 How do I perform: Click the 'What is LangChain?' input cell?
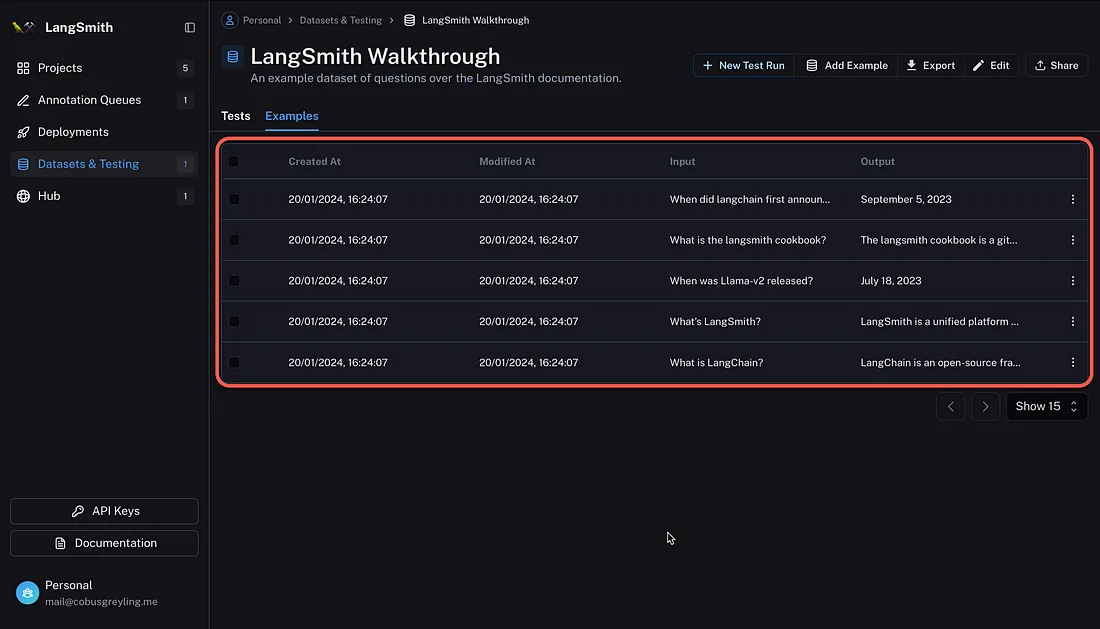(x=716, y=363)
